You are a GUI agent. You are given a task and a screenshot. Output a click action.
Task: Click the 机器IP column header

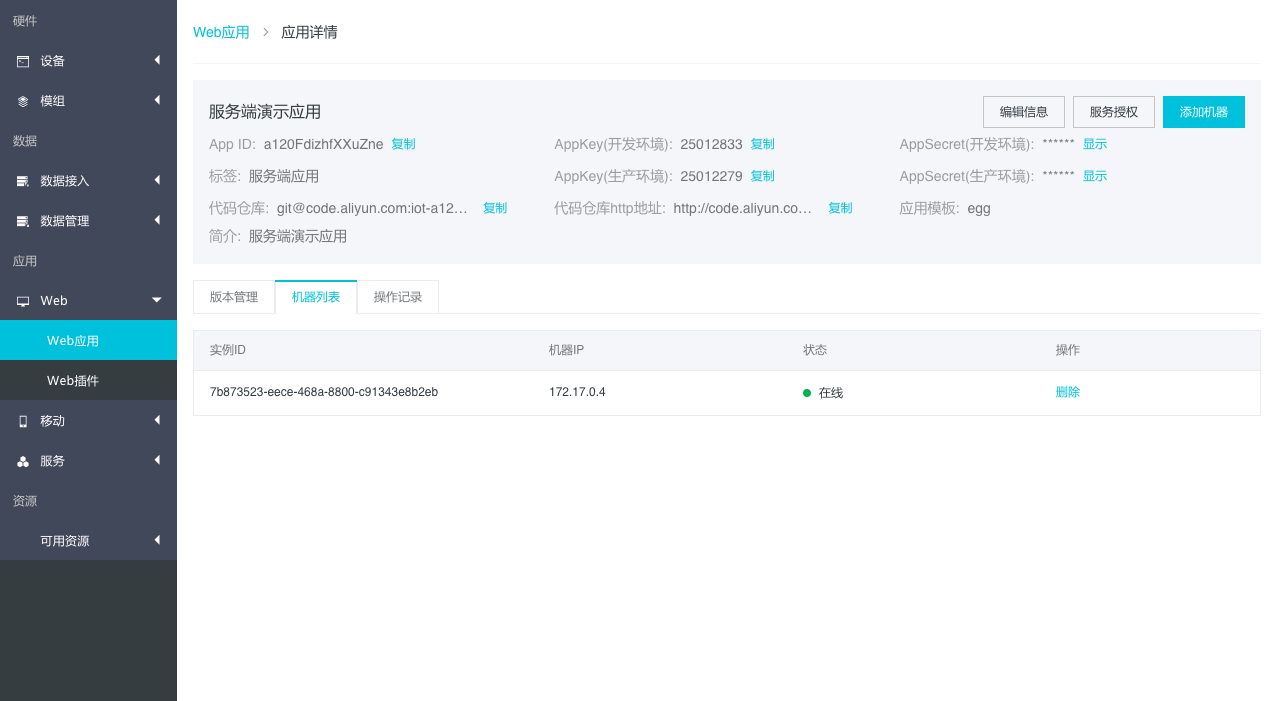pyautogui.click(x=566, y=350)
